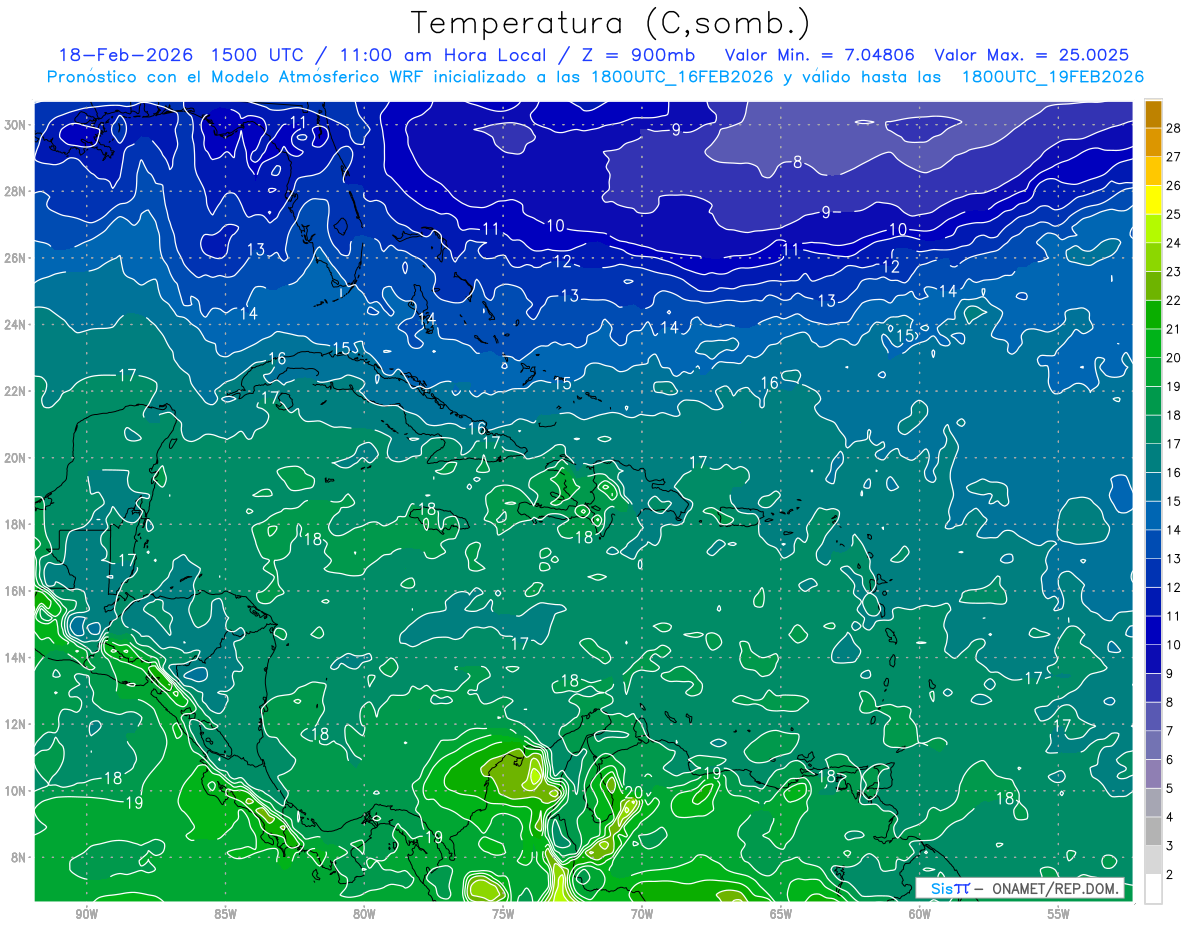
Task: Click the "Valor Max. = 25.0025" value
Action: point(1032,55)
